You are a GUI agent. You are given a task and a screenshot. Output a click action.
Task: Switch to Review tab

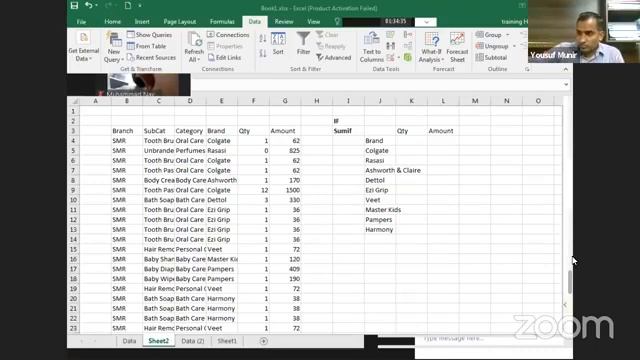284,22
